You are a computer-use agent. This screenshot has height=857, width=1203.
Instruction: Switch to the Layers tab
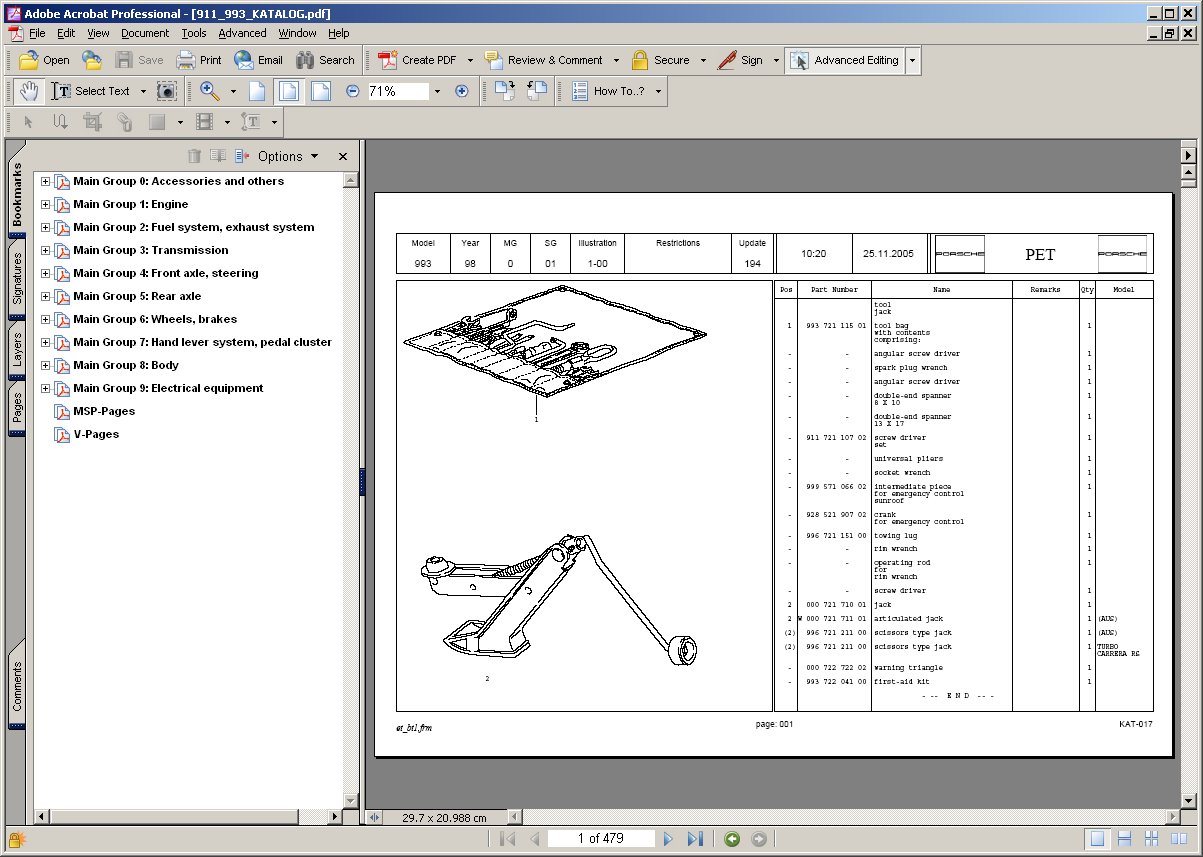click(17, 350)
